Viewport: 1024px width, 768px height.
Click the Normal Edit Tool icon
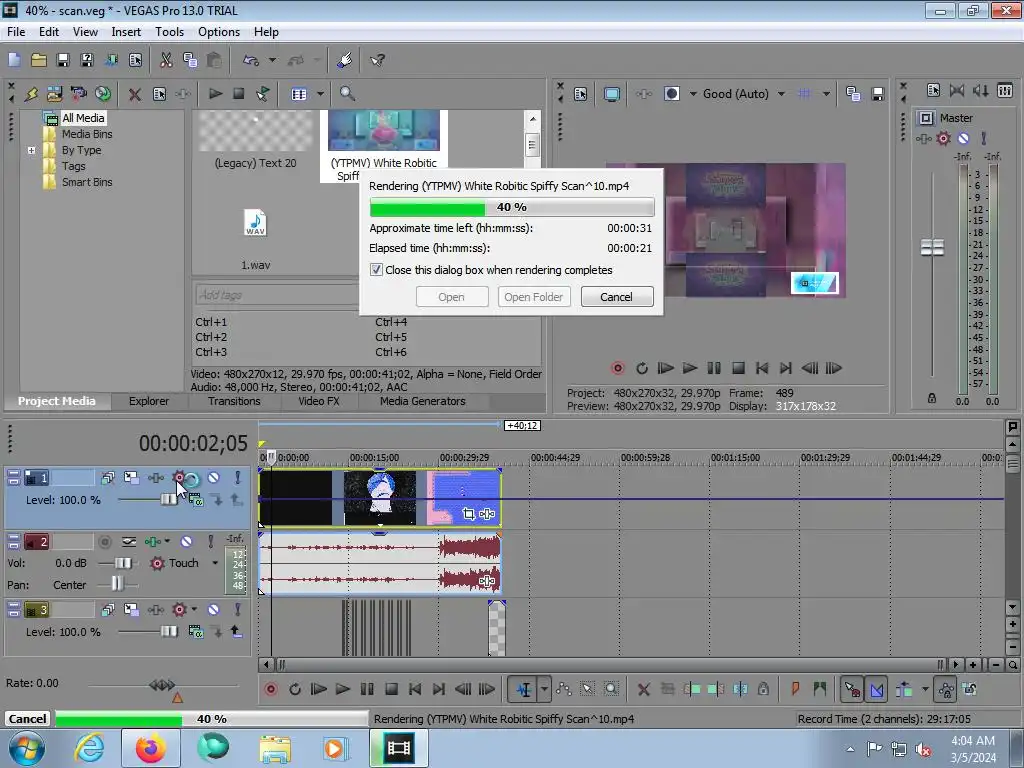click(524, 689)
